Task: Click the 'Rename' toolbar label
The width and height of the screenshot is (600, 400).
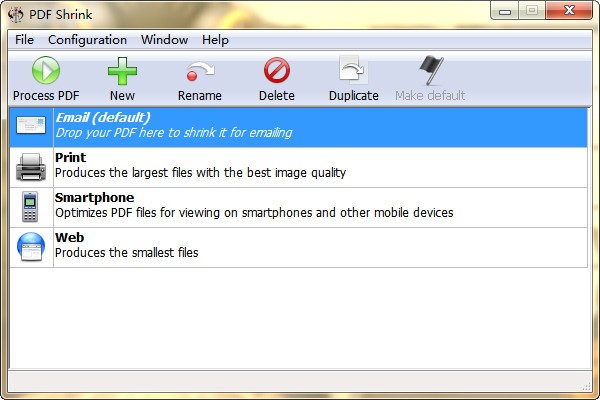Action: coord(200,96)
